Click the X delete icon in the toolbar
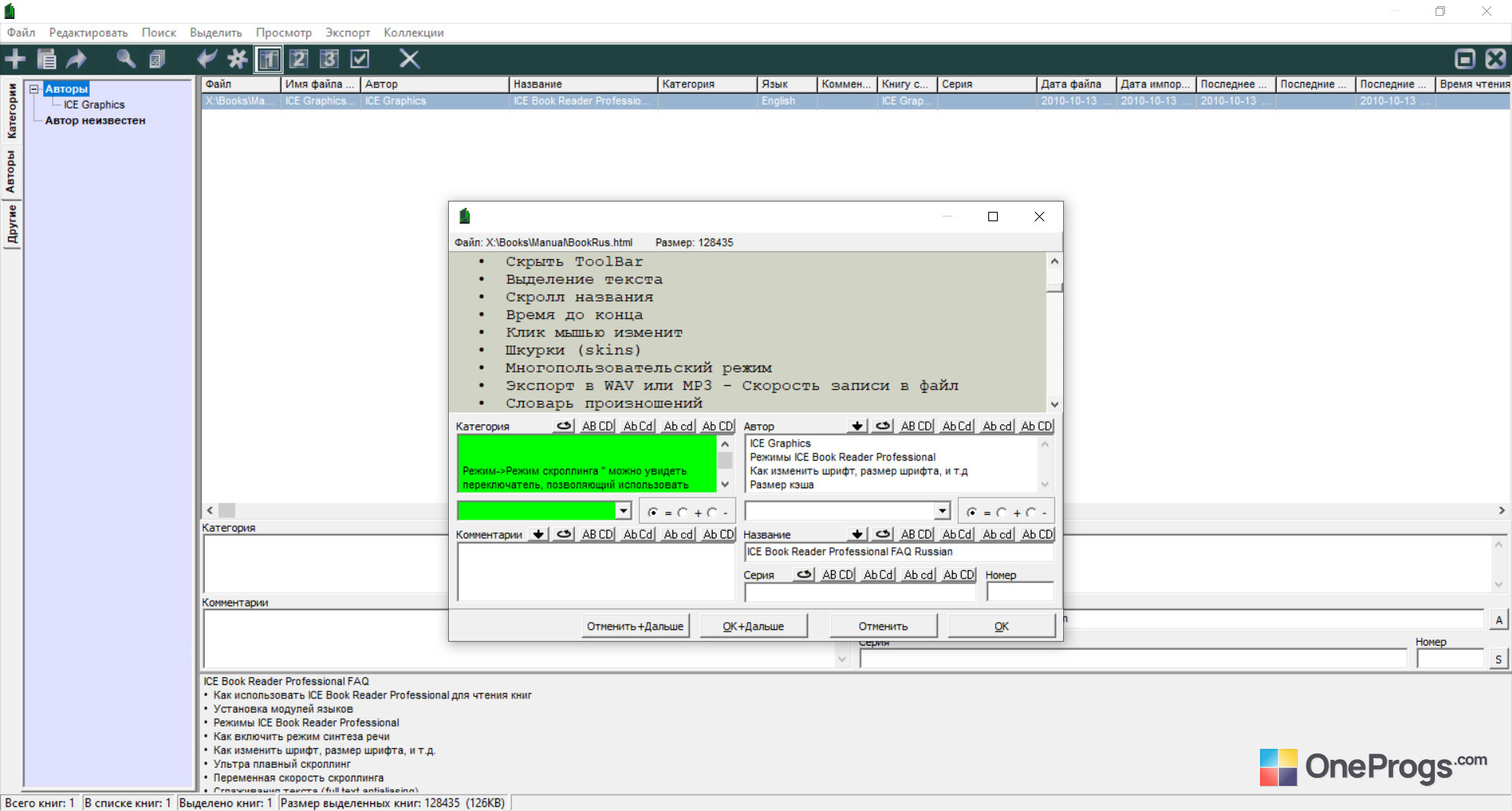 pos(409,59)
